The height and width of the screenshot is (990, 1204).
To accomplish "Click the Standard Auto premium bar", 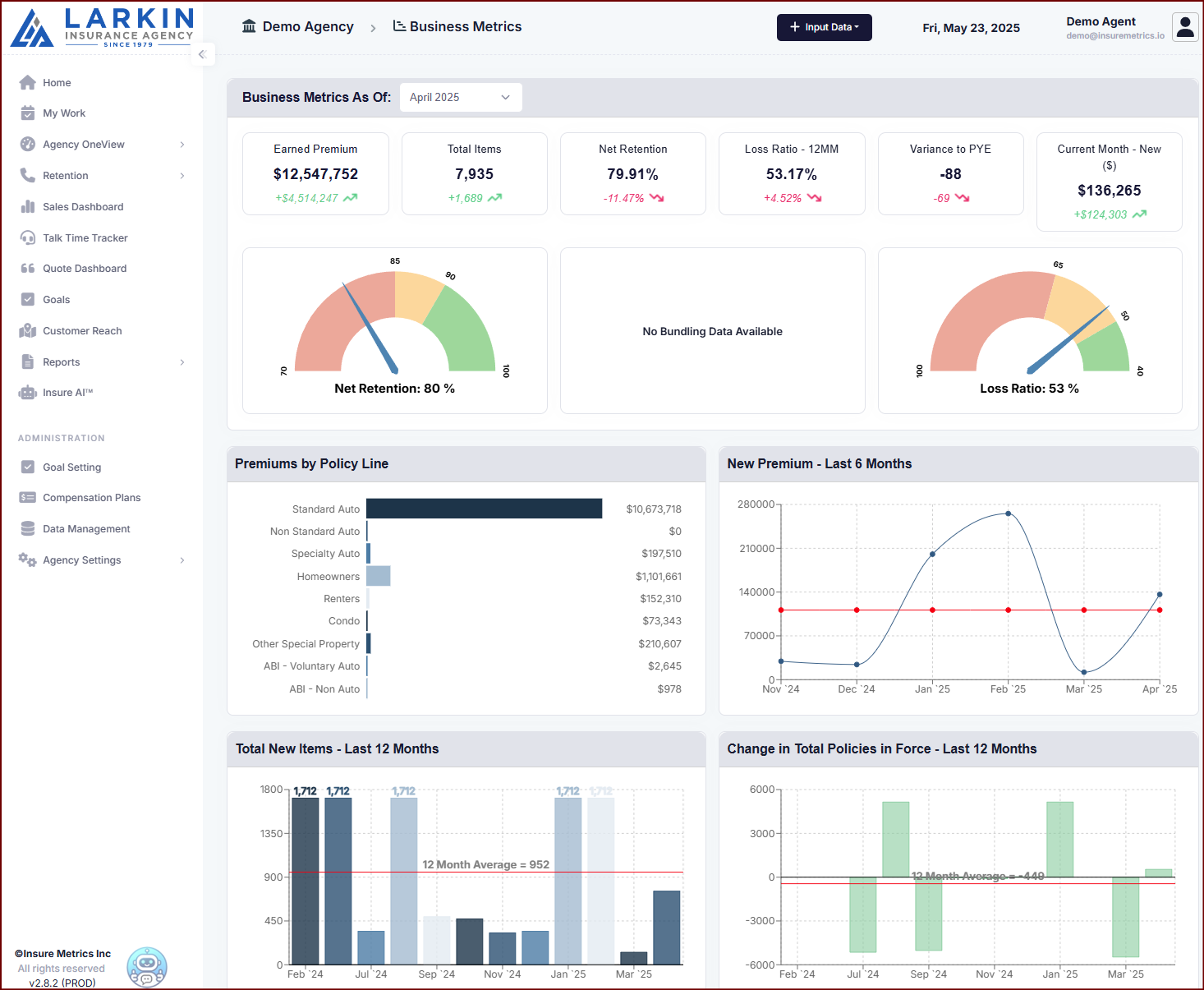I will click(x=484, y=509).
